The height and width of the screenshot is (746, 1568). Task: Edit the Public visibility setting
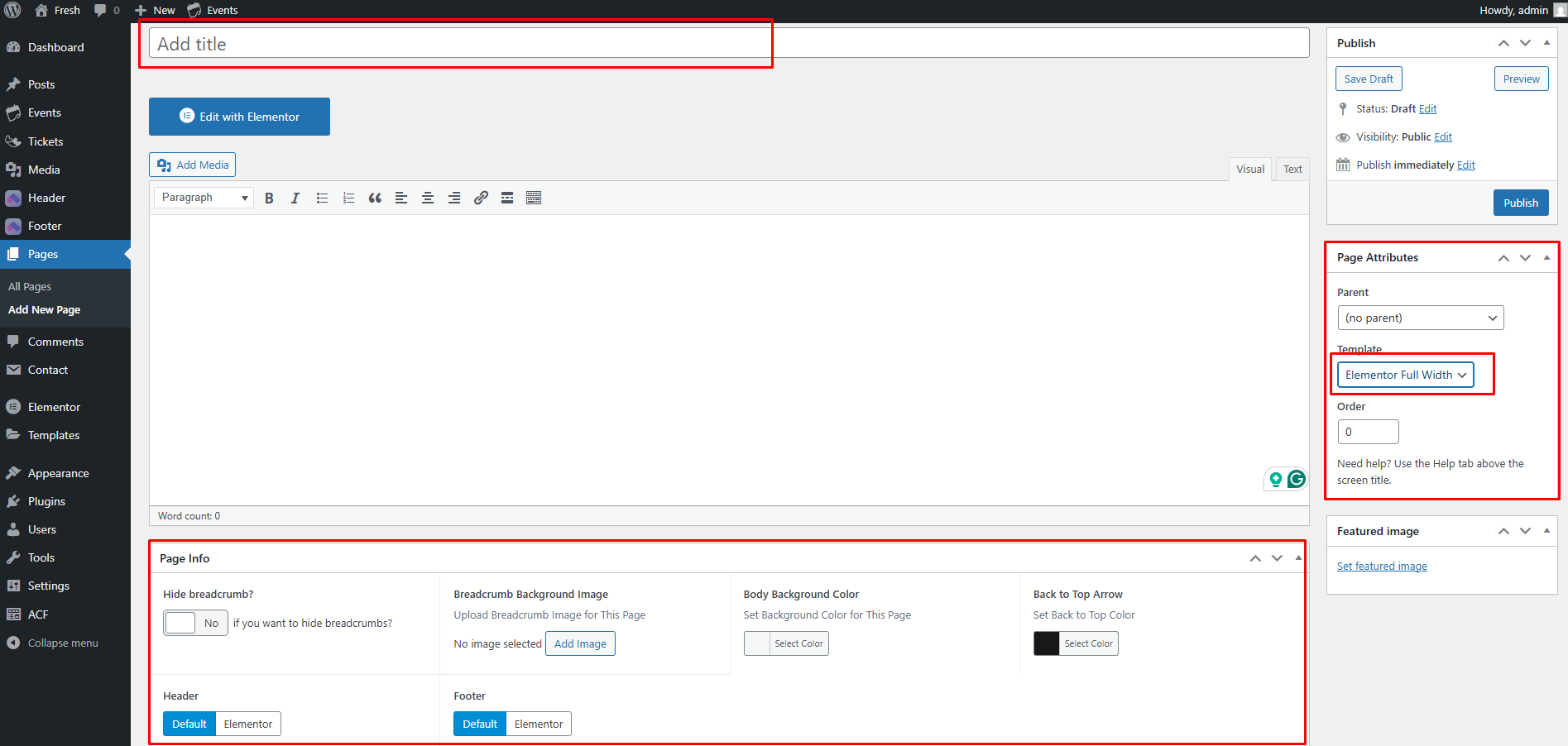pos(1443,136)
